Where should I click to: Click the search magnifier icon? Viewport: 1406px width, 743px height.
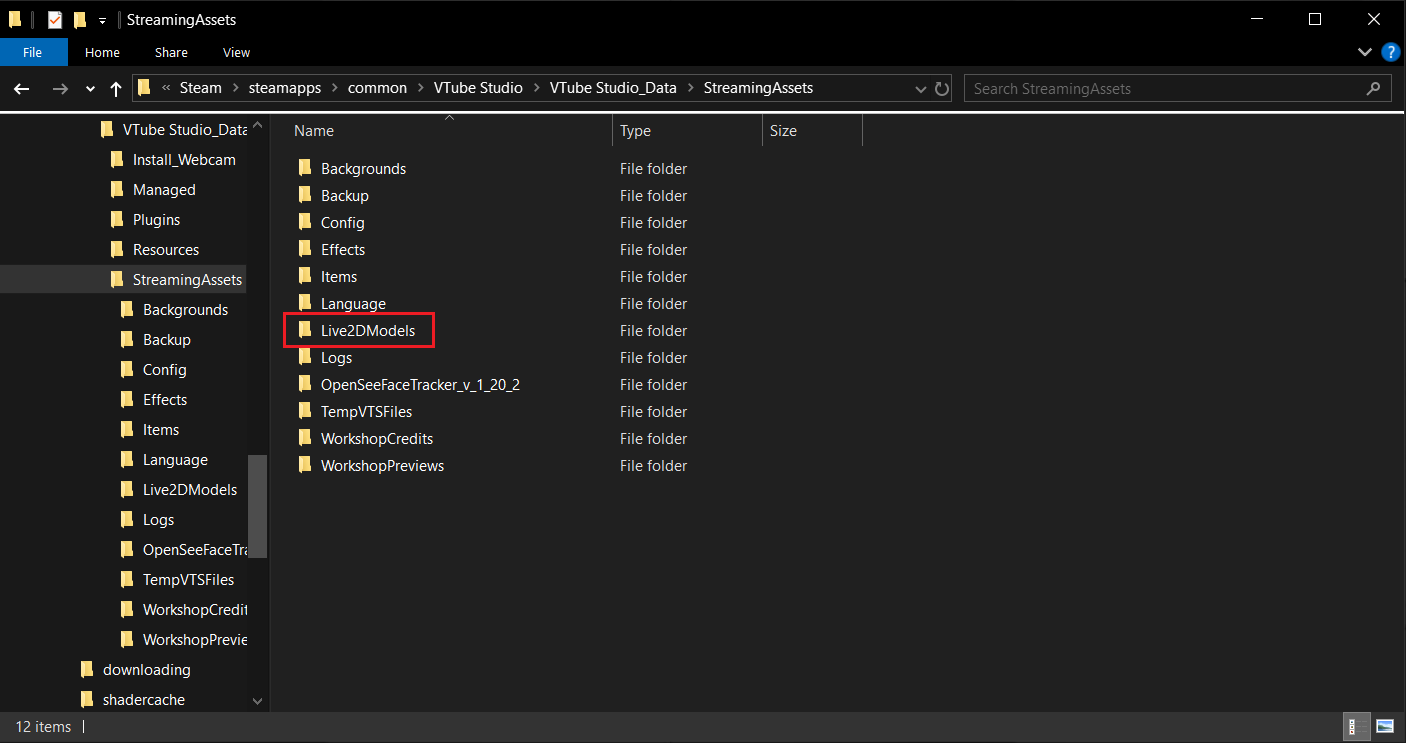point(1374,88)
